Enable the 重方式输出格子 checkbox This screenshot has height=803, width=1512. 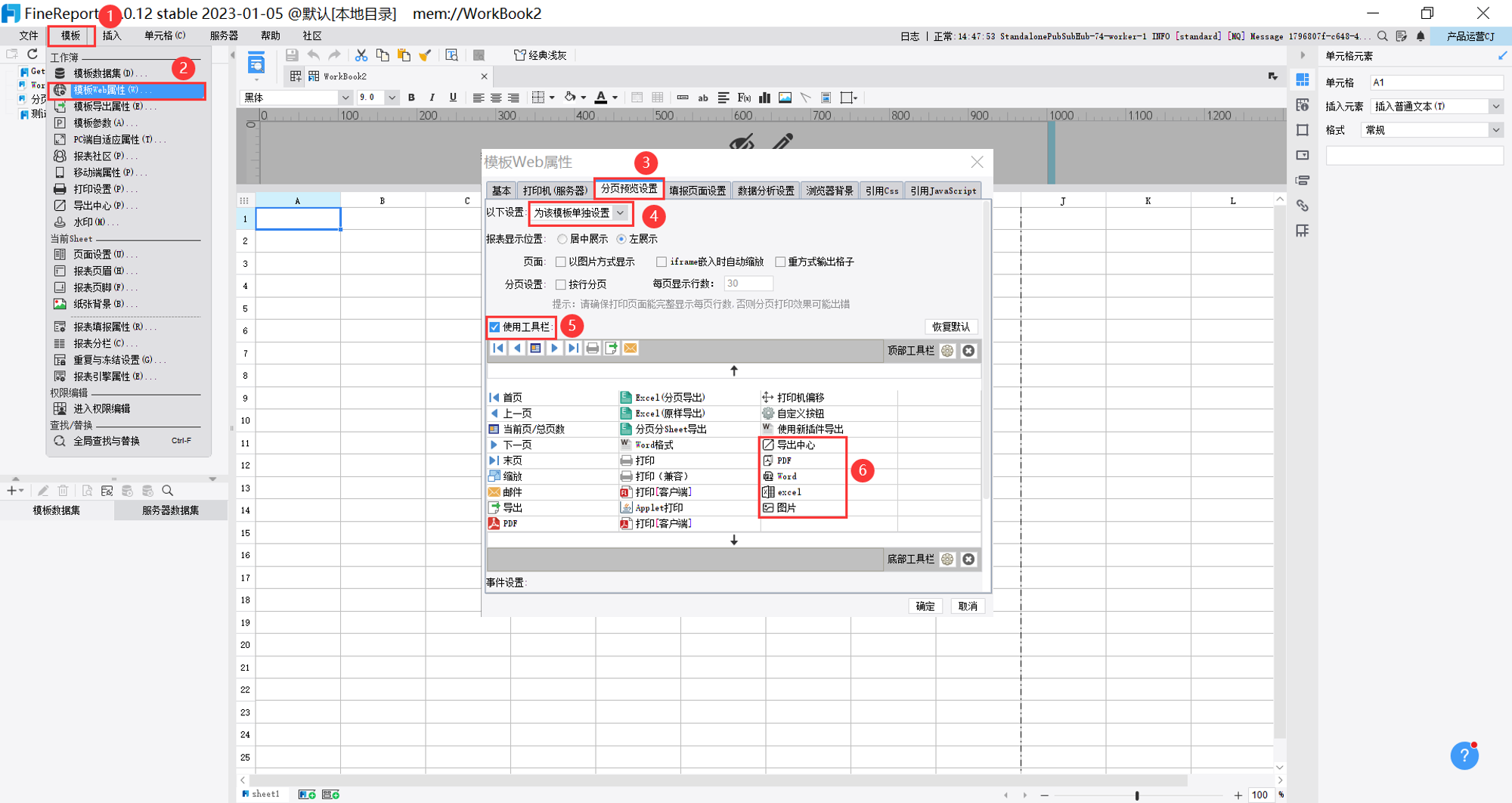pyautogui.click(x=780, y=262)
